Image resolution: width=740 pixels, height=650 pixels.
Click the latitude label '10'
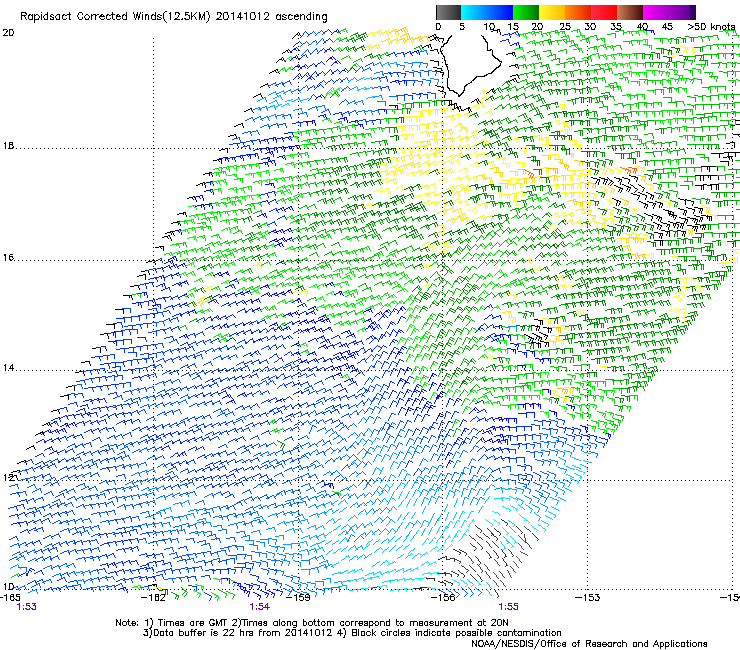[8, 586]
